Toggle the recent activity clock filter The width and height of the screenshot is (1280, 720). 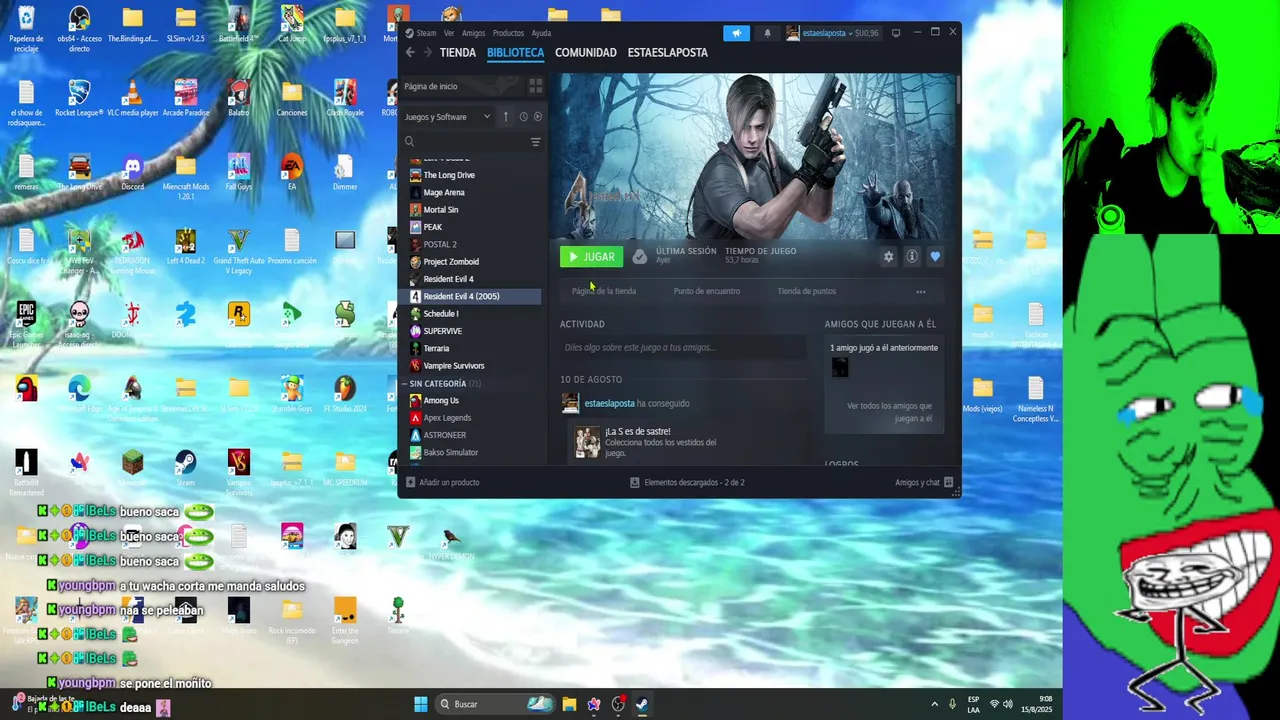(523, 117)
